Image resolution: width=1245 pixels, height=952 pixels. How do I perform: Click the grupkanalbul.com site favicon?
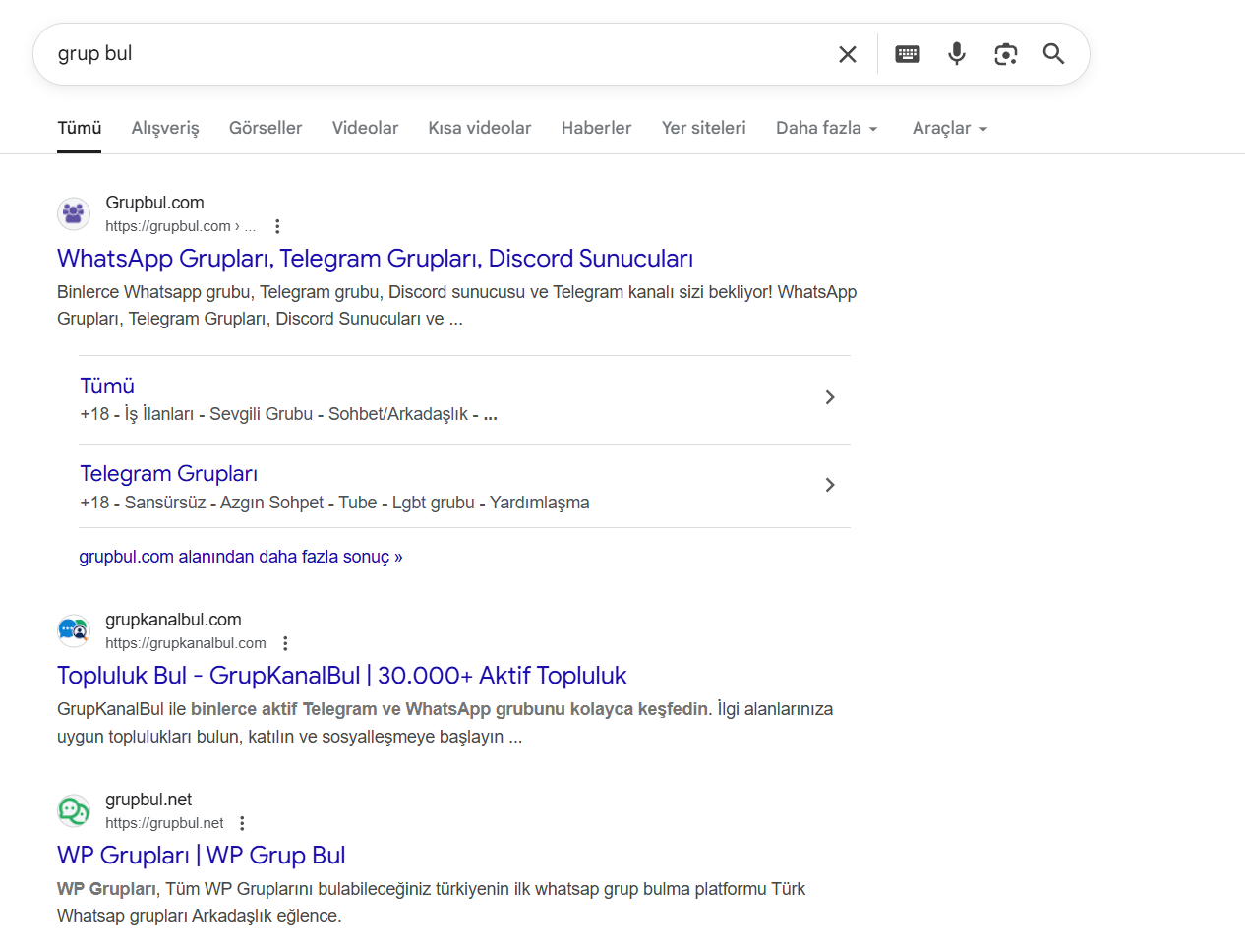tap(74, 630)
